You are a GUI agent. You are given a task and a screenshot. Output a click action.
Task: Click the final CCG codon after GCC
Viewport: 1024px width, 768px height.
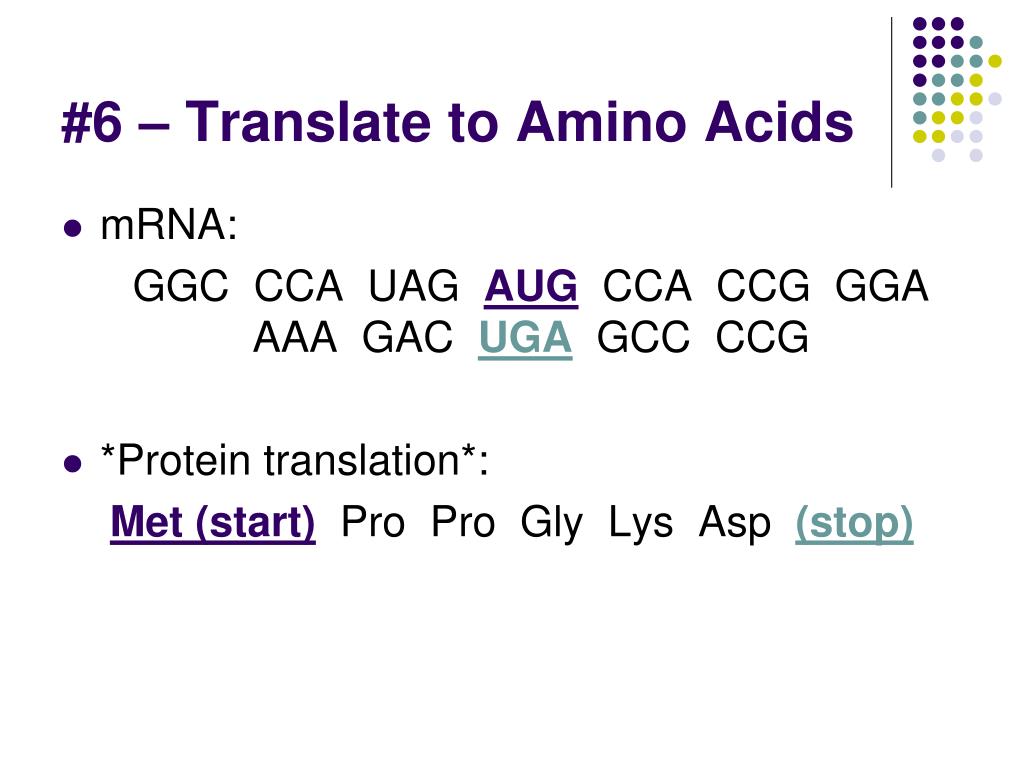[761, 338]
